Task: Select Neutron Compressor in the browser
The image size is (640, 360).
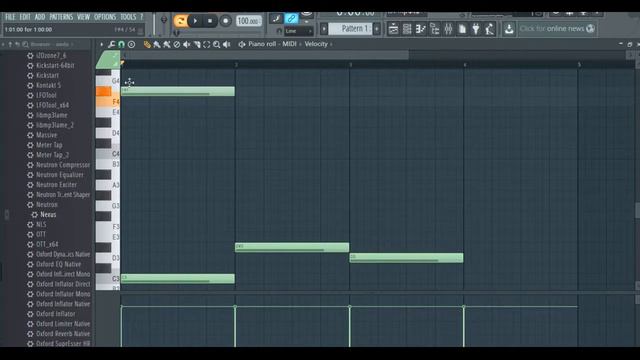Action: (63, 164)
